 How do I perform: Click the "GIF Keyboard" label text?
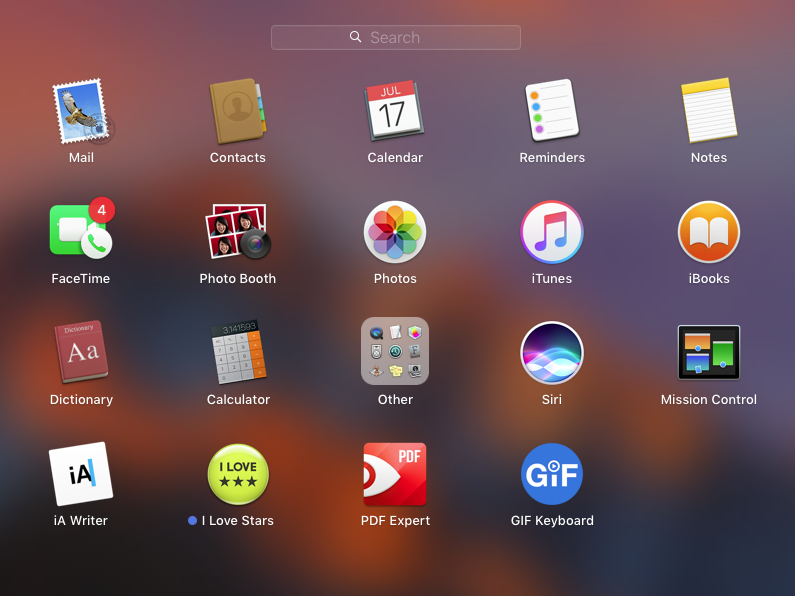[x=552, y=521]
